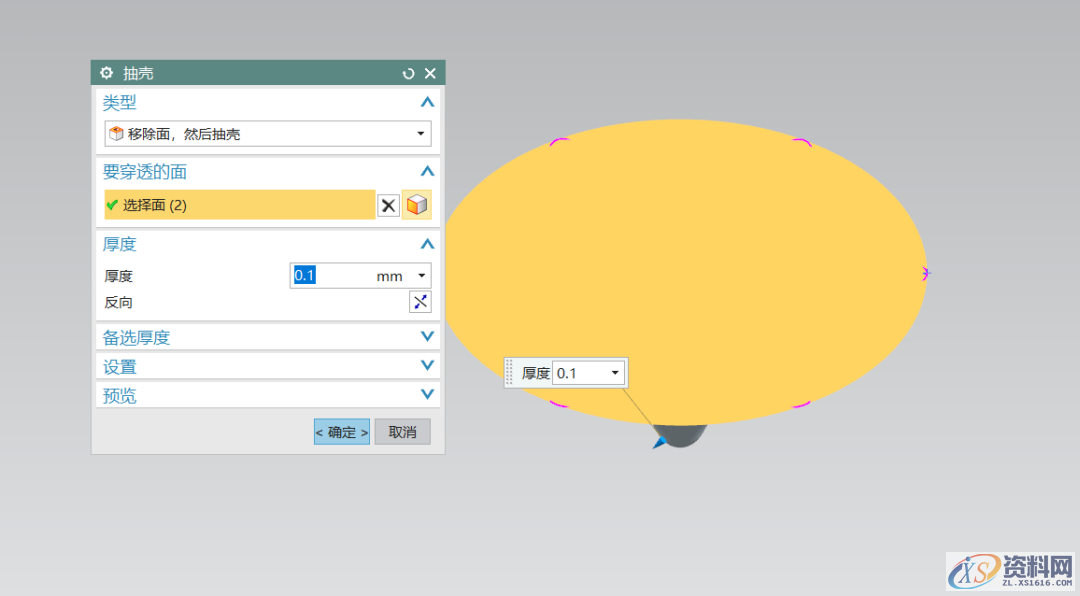
Task: Collapse the 类型 section
Action: click(x=427, y=102)
